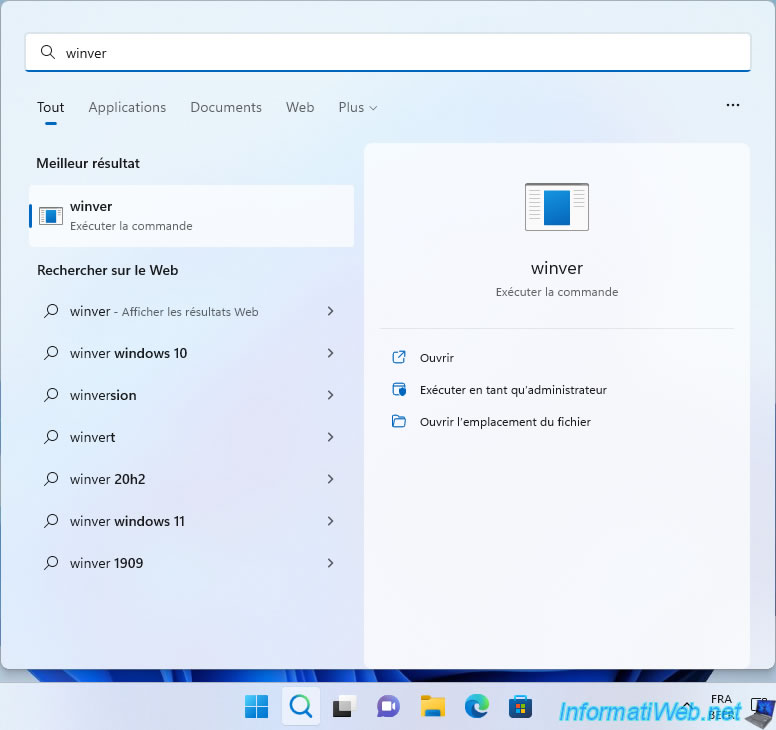The height and width of the screenshot is (730, 776).
Task: Choose 'Exécuter en tant qu'administrateur'
Action: click(513, 390)
